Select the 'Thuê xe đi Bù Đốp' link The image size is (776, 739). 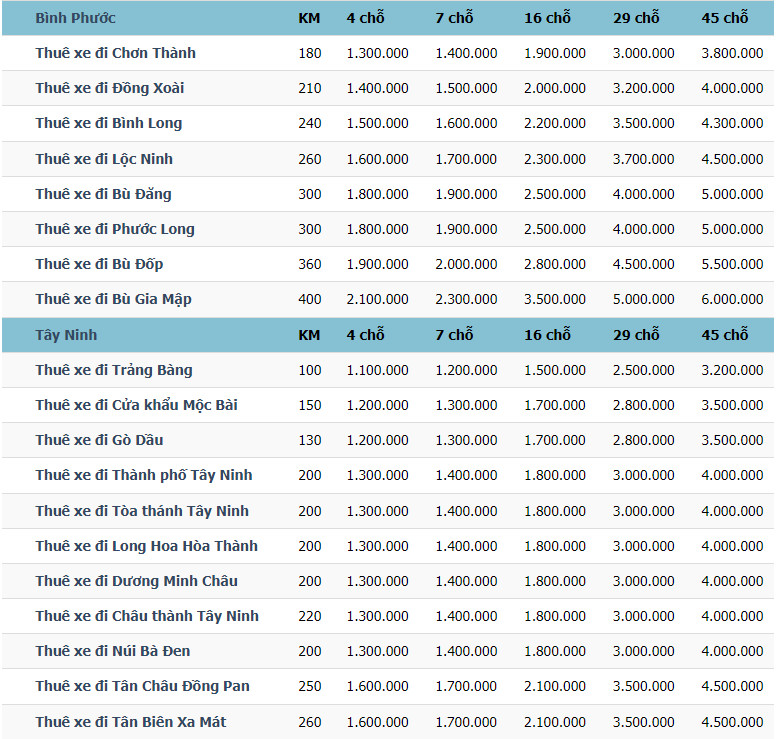point(99,264)
